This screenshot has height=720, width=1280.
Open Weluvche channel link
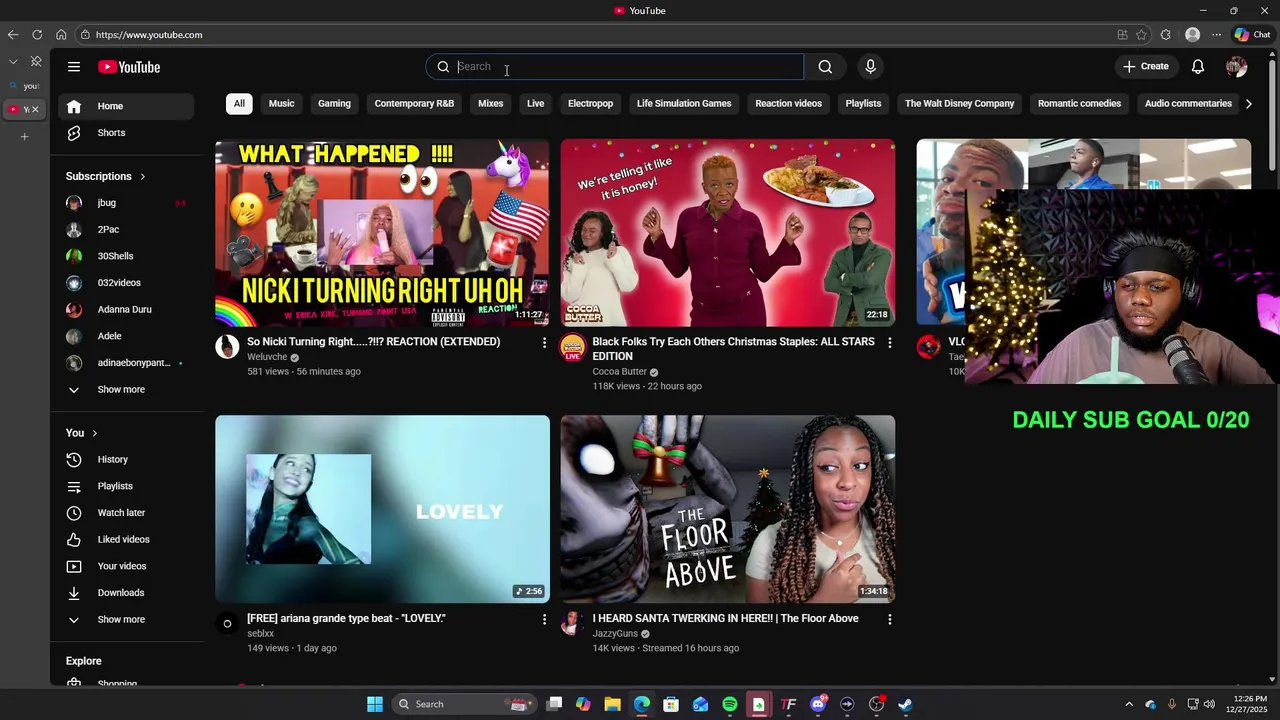coord(267,357)
